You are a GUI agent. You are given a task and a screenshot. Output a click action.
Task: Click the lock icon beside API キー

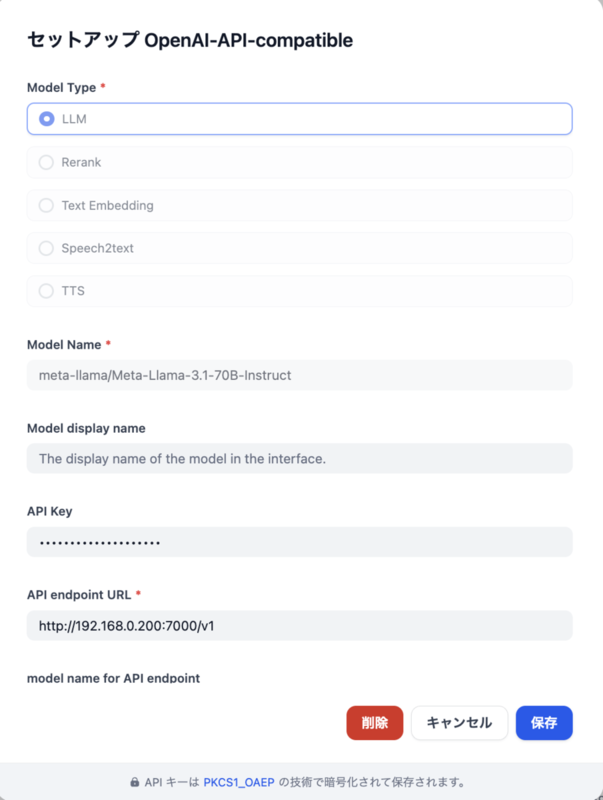tap(135, 782)
